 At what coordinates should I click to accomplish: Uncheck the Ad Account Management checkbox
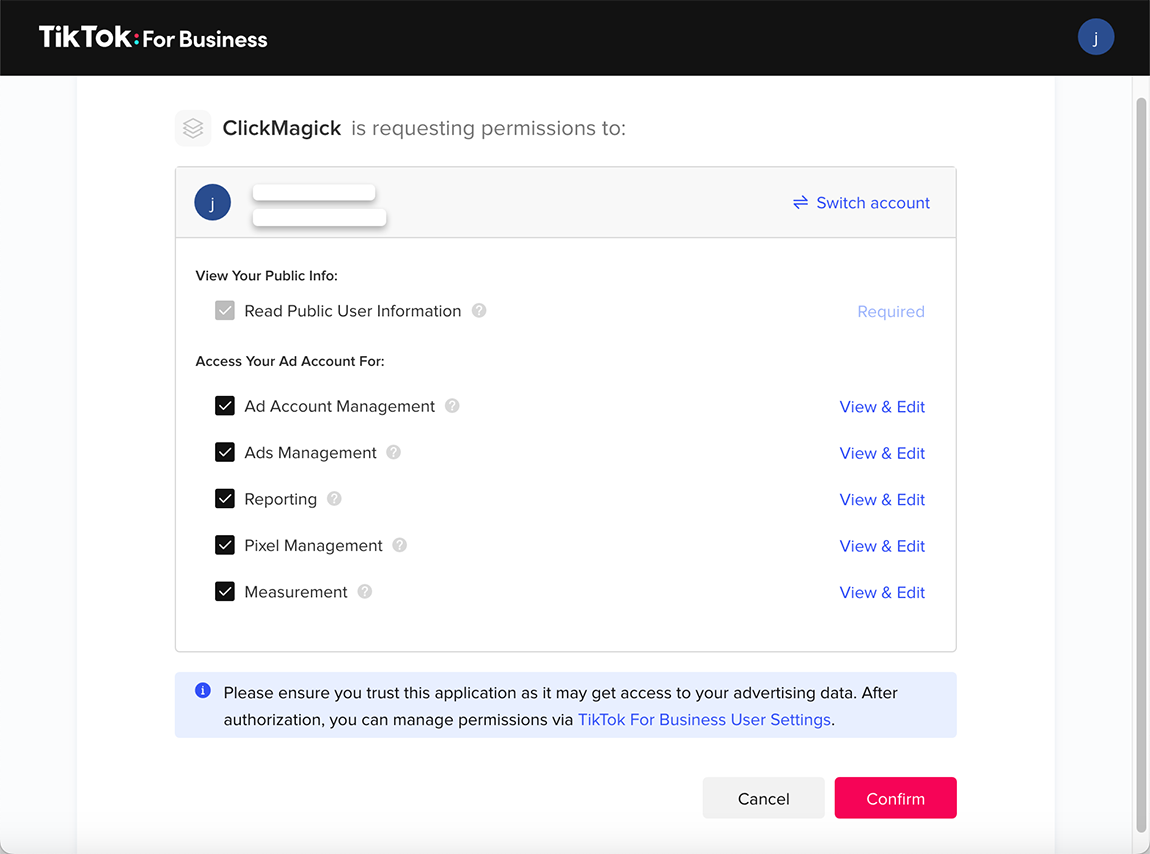(225, 406)
